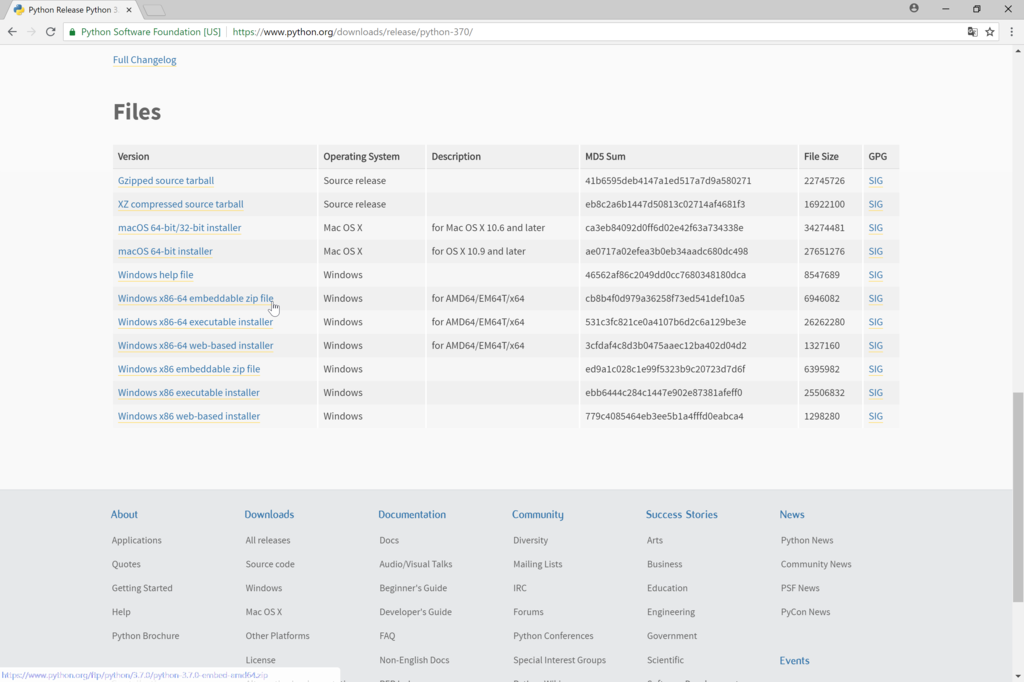Viewport: 1024px width, 682px height.
Task: Open Non-English Docs link
Action: click(x=414, y=660)
